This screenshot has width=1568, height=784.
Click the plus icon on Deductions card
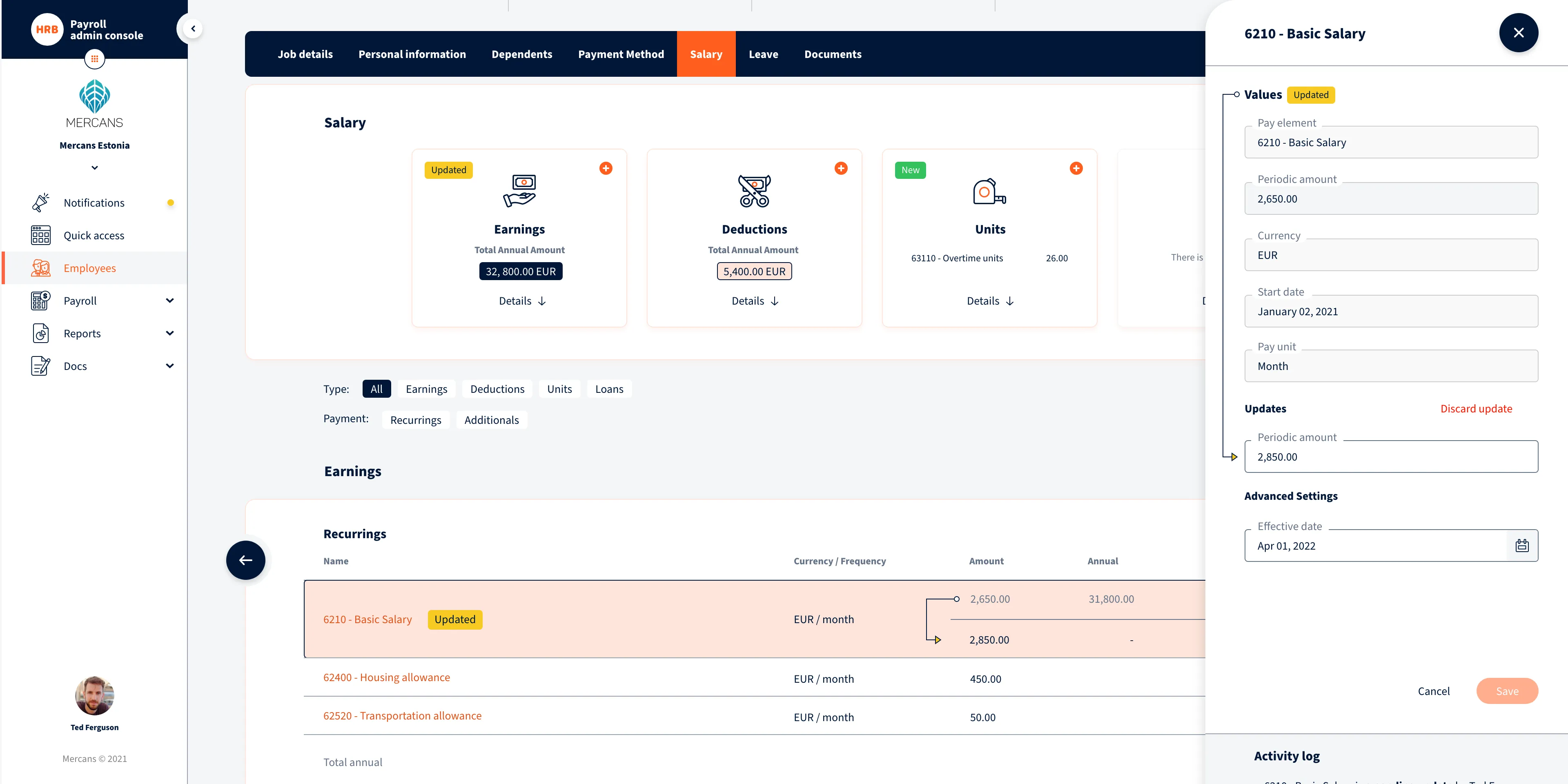point(841,169)
